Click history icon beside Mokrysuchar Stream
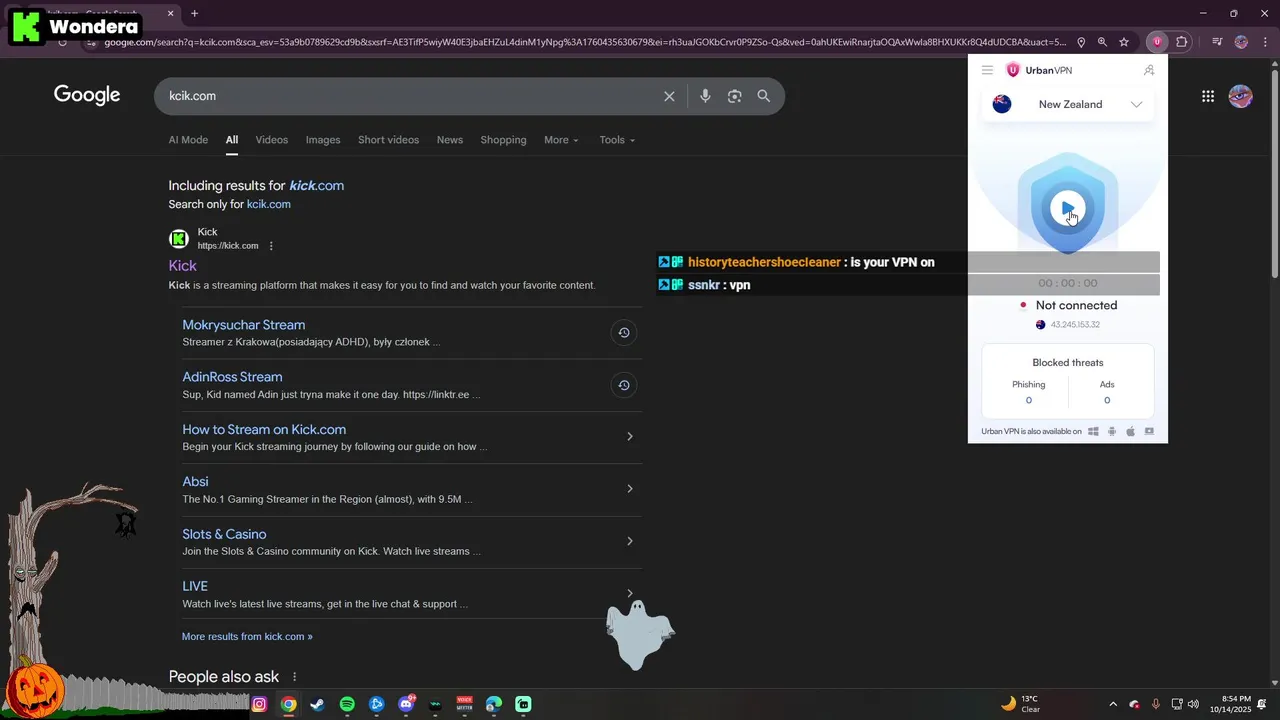Image resolution: width=1280 pixels, height=720 pixels. click(x=624, y=333)
